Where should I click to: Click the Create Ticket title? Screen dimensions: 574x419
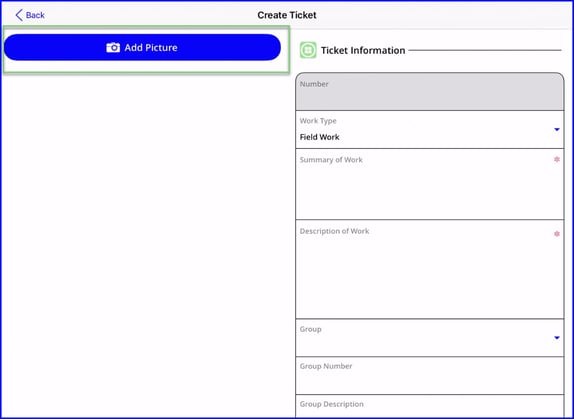click(287, 15)
